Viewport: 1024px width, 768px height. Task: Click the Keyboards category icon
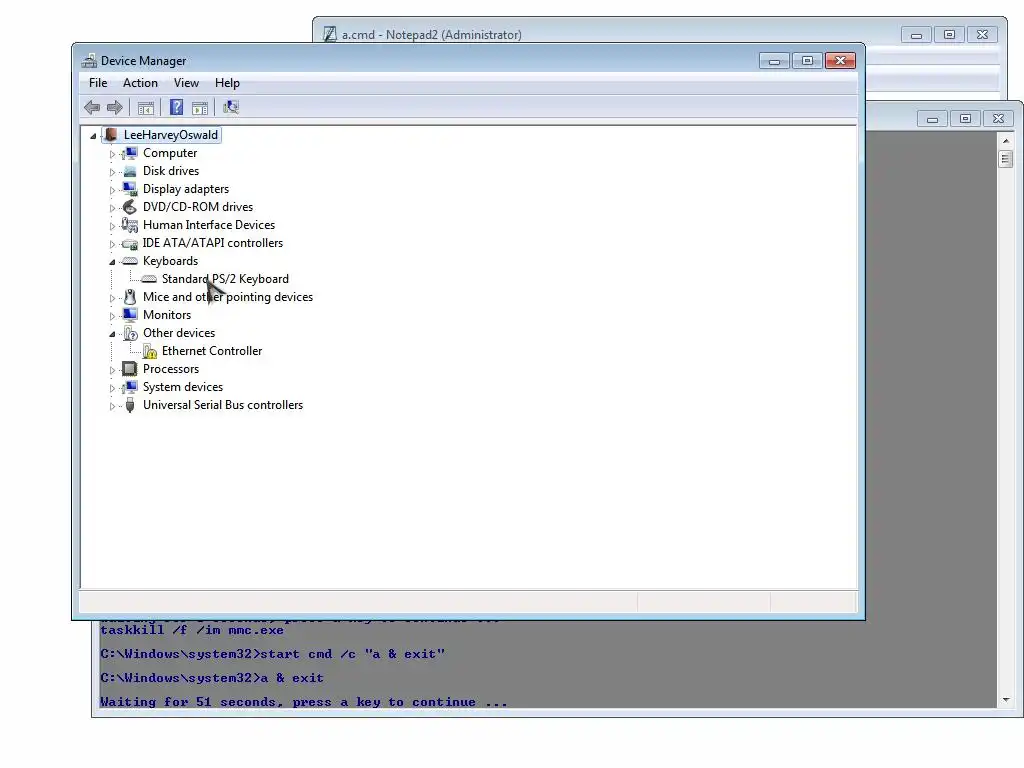[x=130, y=261]
